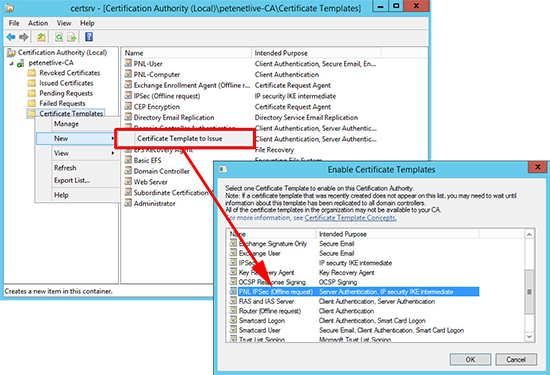The height and width of the screenshot is (375, 550).
Task: Select Export List in the context menu
Action: (x=72, y=180)
